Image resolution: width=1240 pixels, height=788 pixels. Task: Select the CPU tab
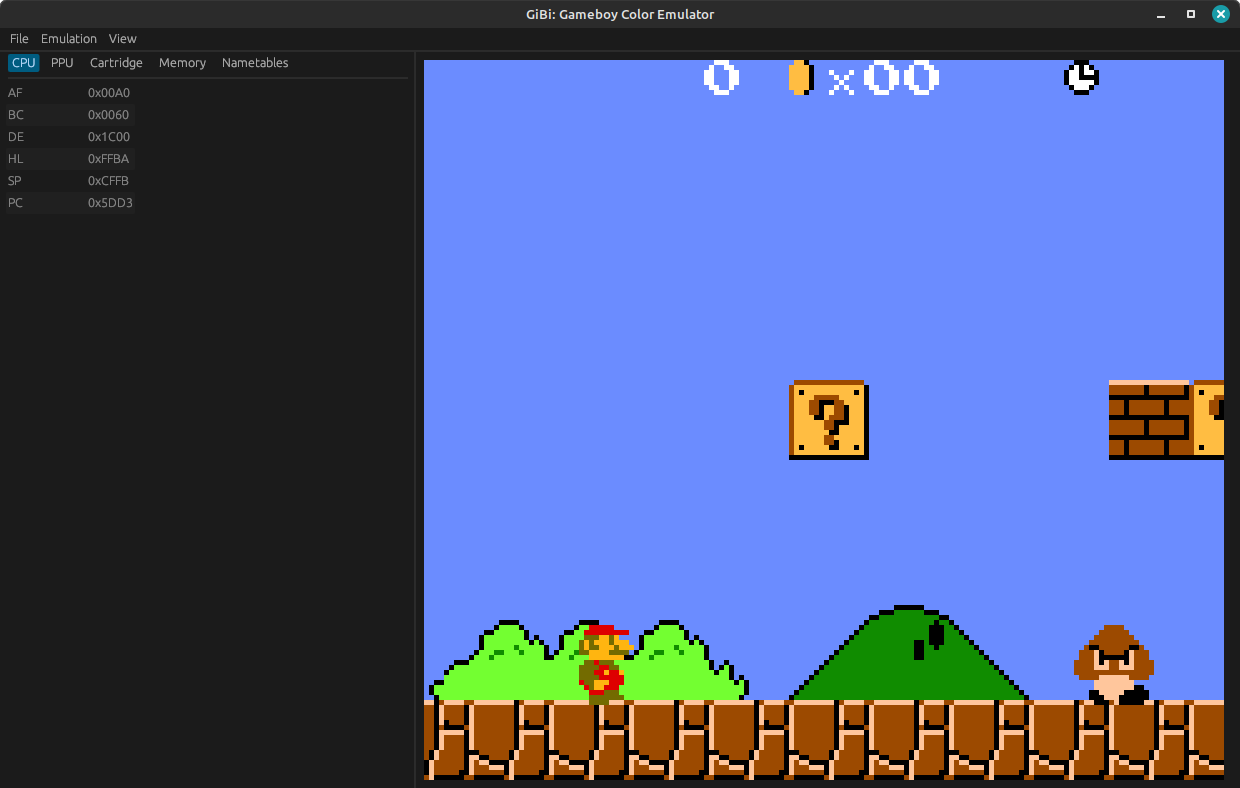click(x=24, y=62)
